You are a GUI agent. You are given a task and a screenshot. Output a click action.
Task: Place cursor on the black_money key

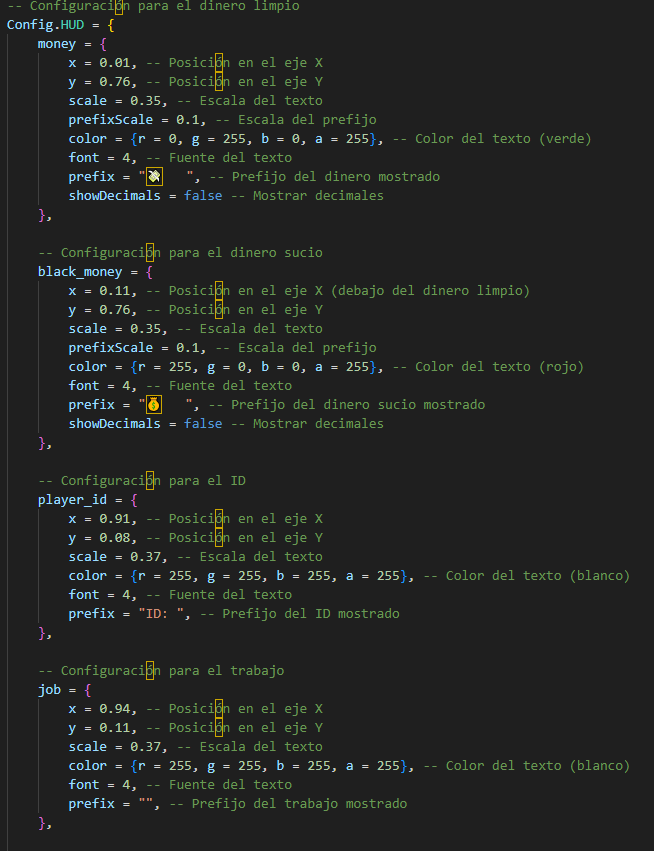(x=80, y=272)
